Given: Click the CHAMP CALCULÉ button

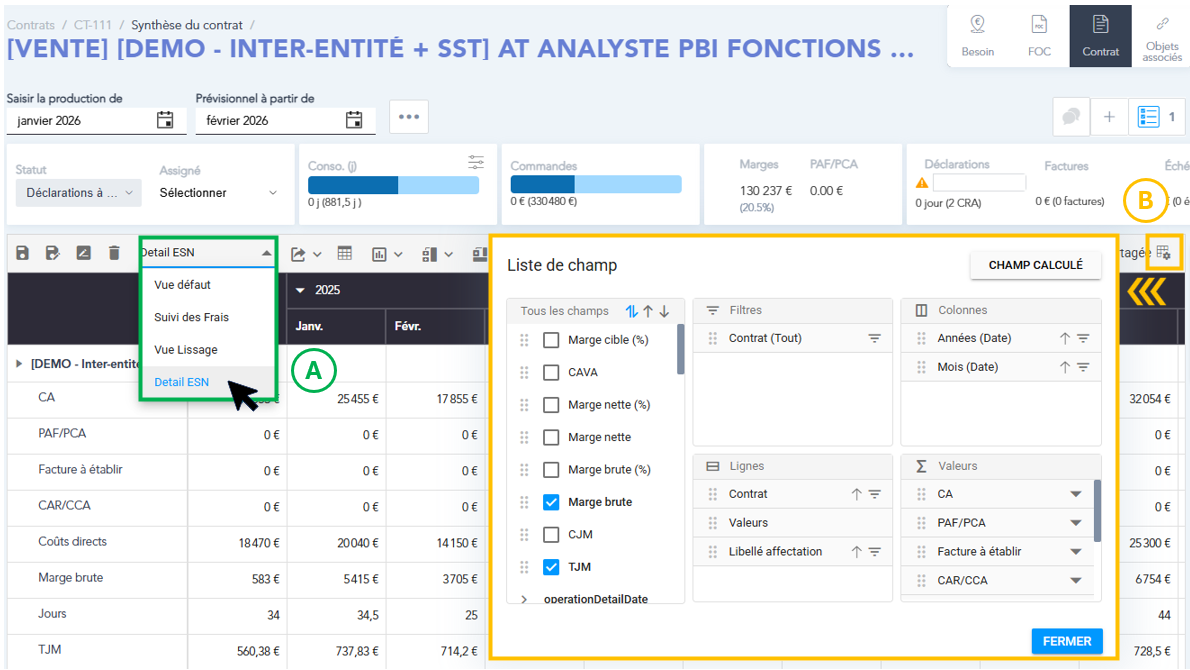Looking at the screenshot, I should [1035, 265].
